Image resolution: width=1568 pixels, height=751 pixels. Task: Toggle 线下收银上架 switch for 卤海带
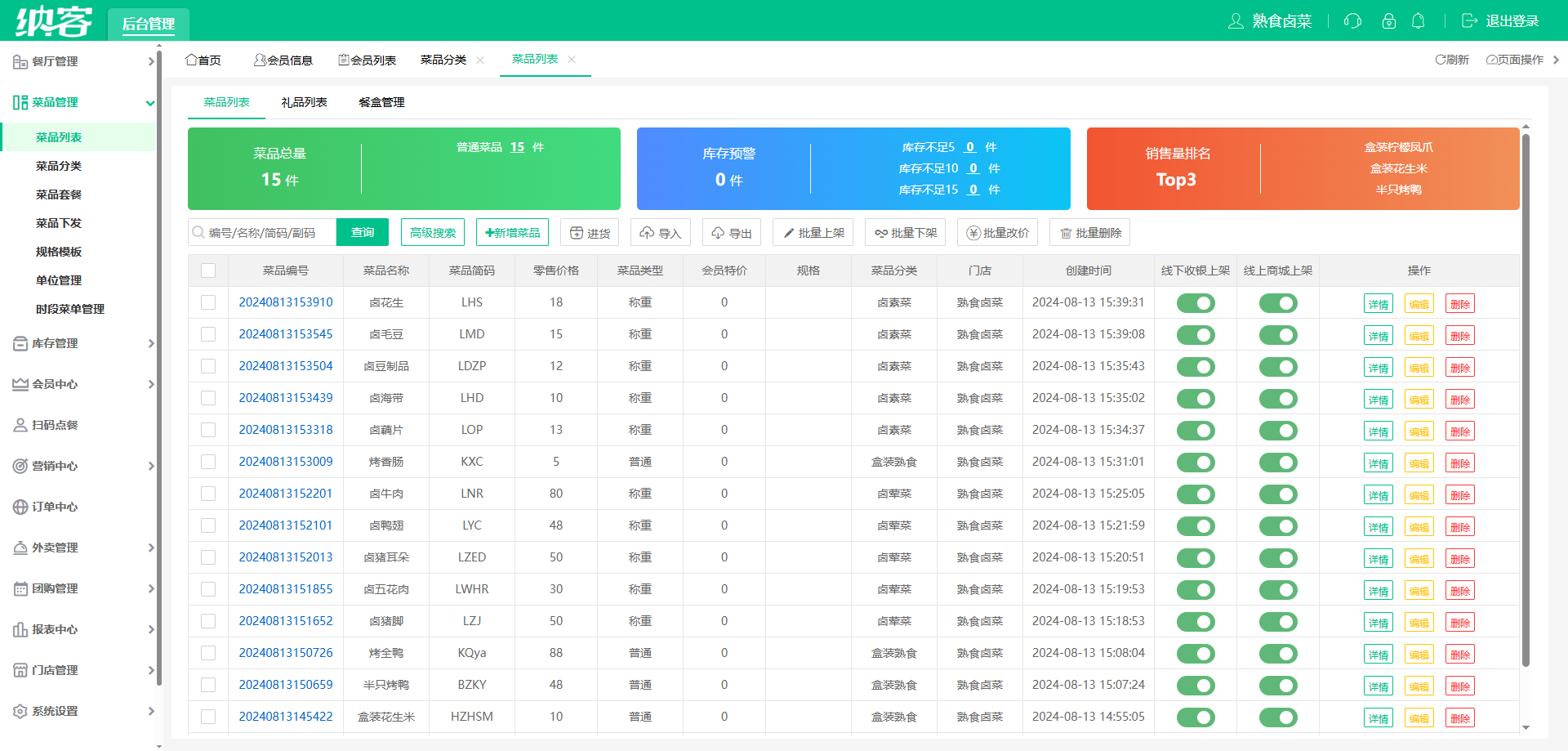pos(1196,399)
